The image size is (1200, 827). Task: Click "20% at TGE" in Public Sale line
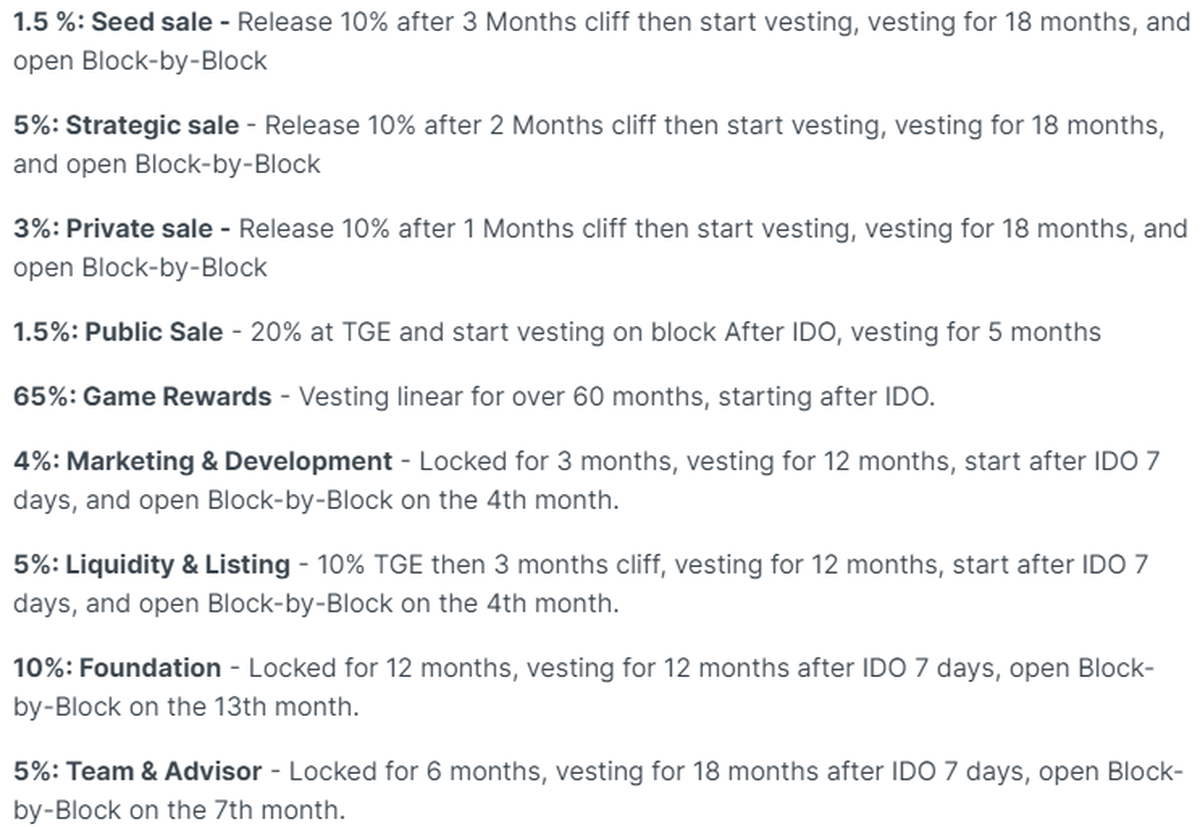[x=320, y=332]
